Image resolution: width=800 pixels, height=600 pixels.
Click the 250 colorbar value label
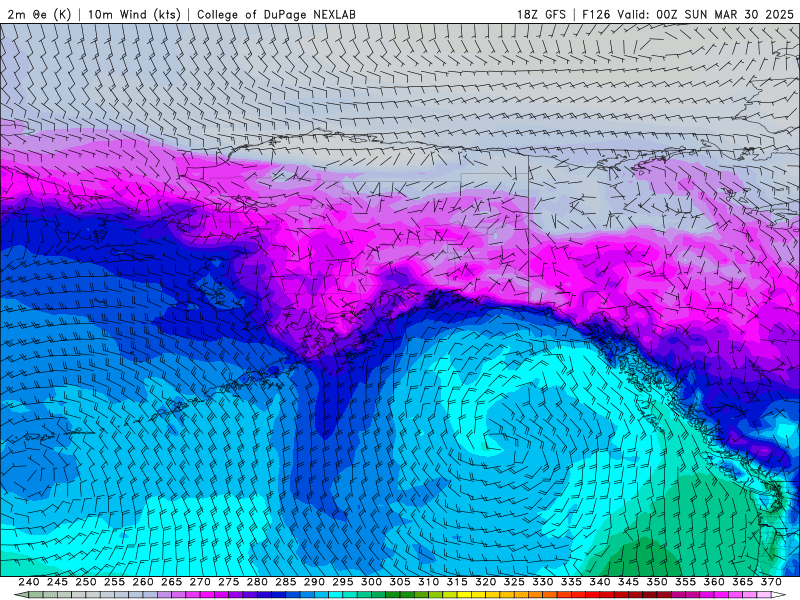[x=86, y=582]
